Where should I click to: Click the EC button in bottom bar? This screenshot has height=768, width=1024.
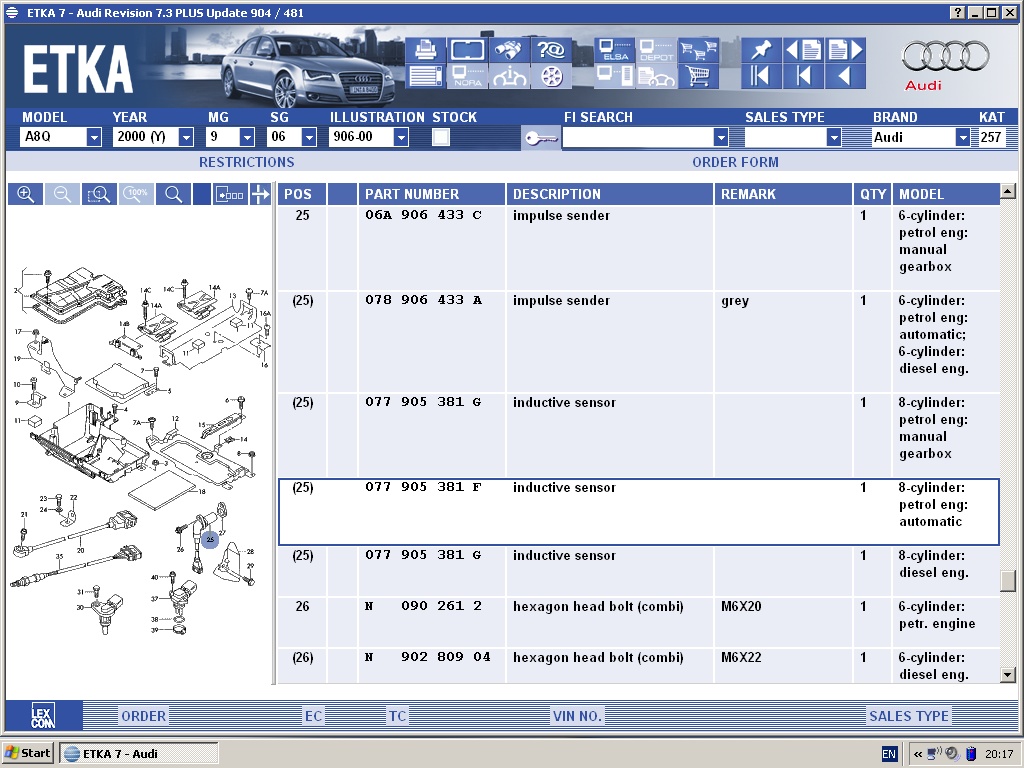tap(313, 716)
